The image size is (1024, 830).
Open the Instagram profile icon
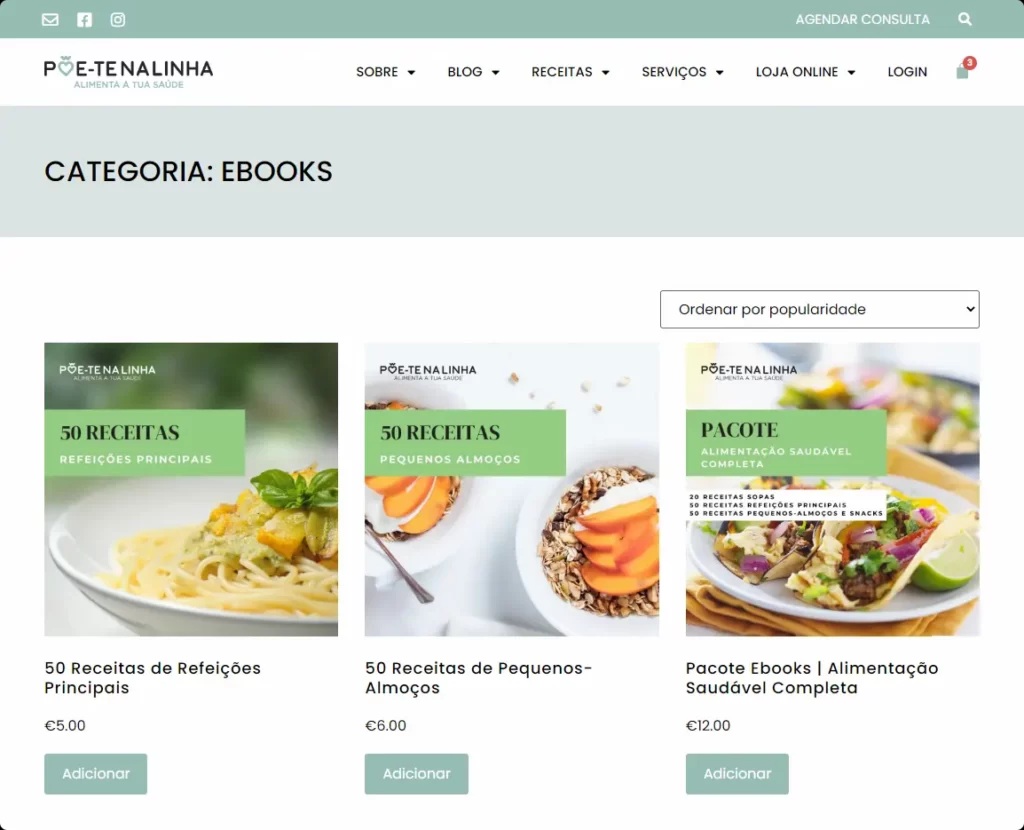pos(118,20)
